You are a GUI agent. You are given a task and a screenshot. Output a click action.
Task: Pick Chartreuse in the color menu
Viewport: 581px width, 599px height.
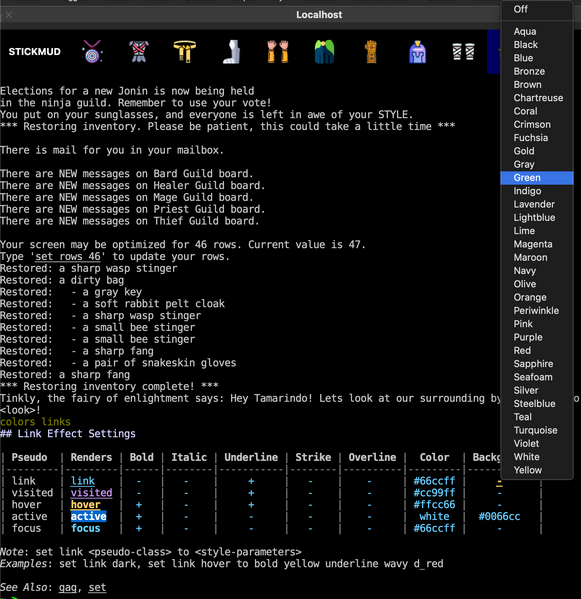pos(537,98)
